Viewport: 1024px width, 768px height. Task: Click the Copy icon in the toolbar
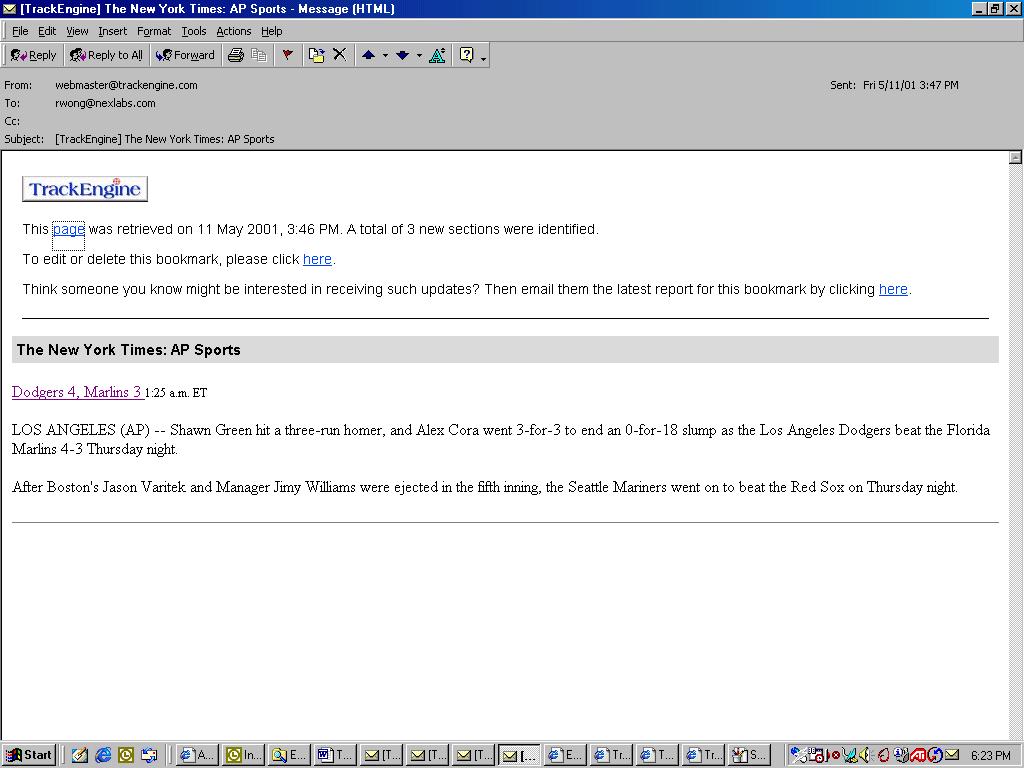[259, 56]
